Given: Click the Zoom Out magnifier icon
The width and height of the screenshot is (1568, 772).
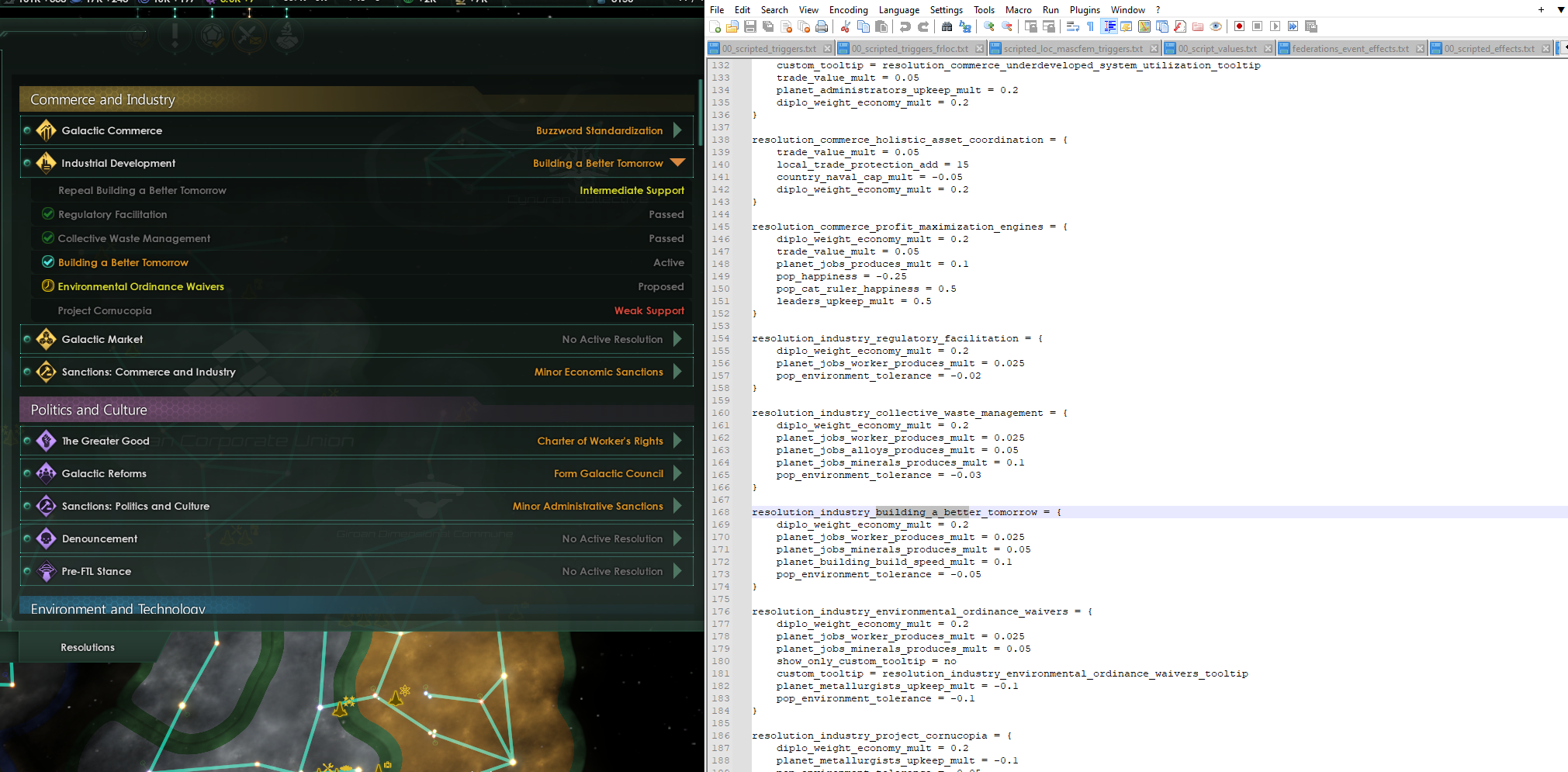Looking at the screenshot, I should coord(1006,26).
